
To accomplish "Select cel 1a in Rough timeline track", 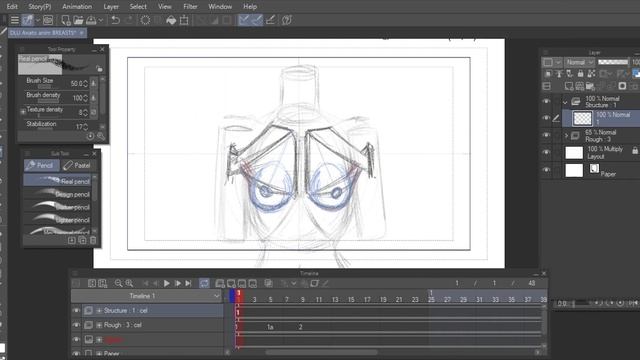I will 270,327.
